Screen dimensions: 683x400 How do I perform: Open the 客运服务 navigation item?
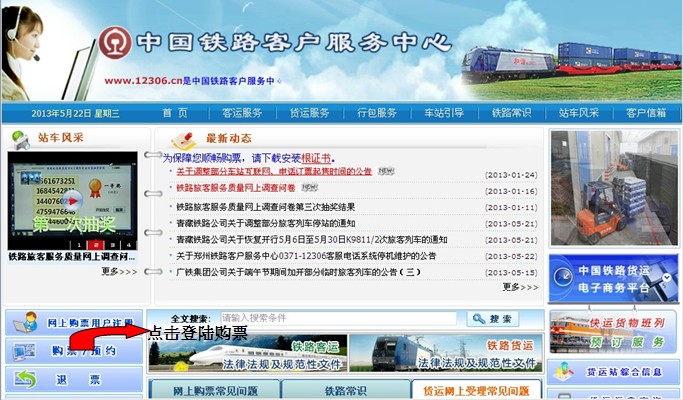[242, 113]
